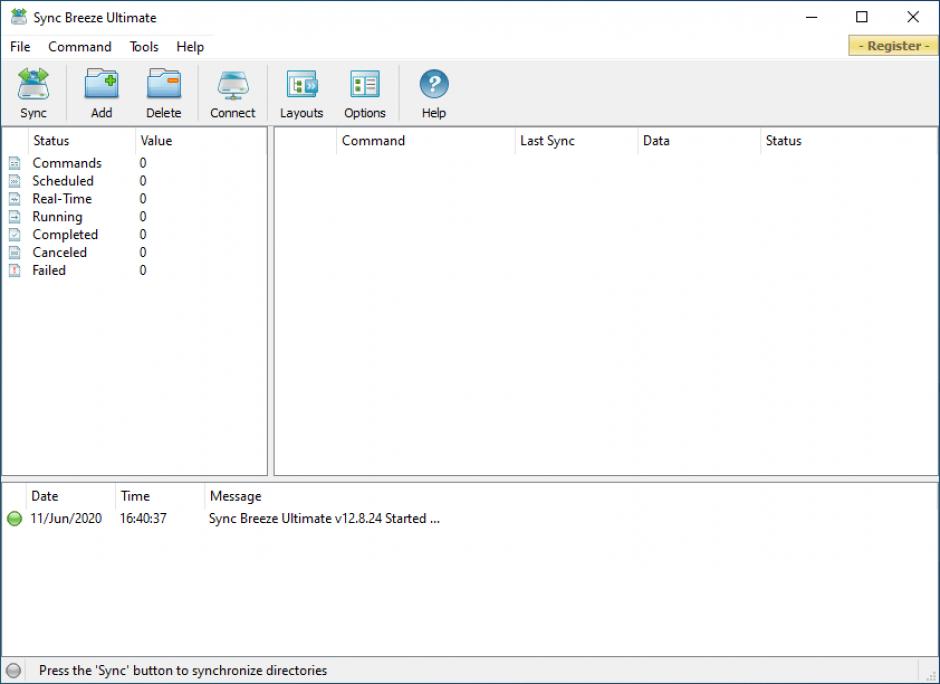Click the Delete folder toolbar icon

[164, 83]
